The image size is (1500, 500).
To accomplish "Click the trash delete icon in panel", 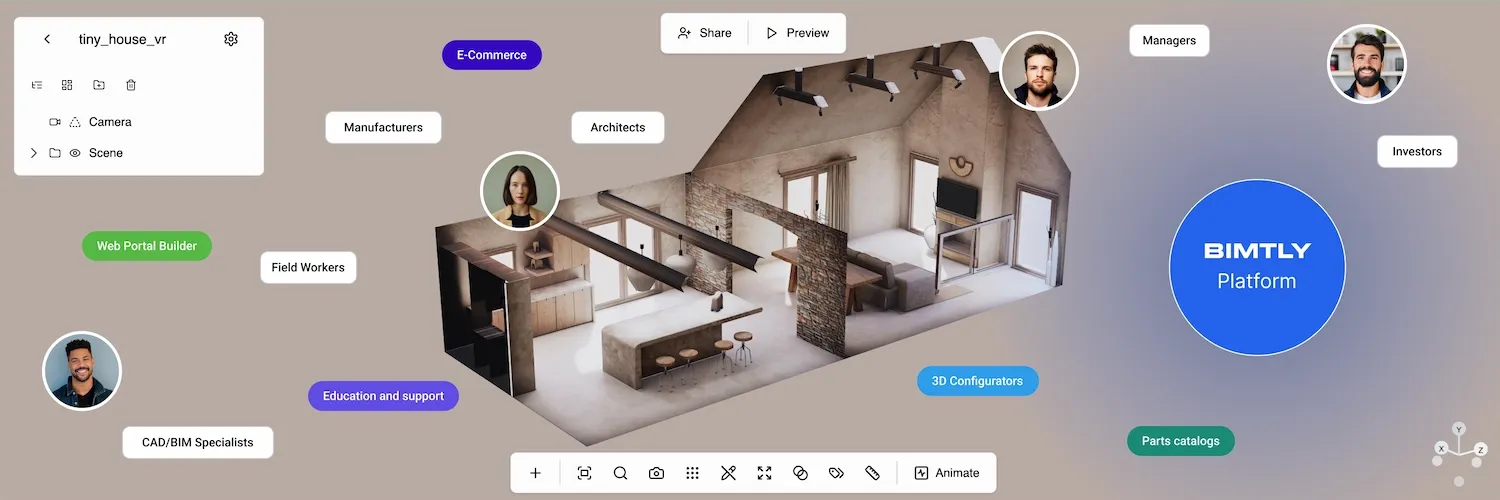I will [x=131, y=86].
